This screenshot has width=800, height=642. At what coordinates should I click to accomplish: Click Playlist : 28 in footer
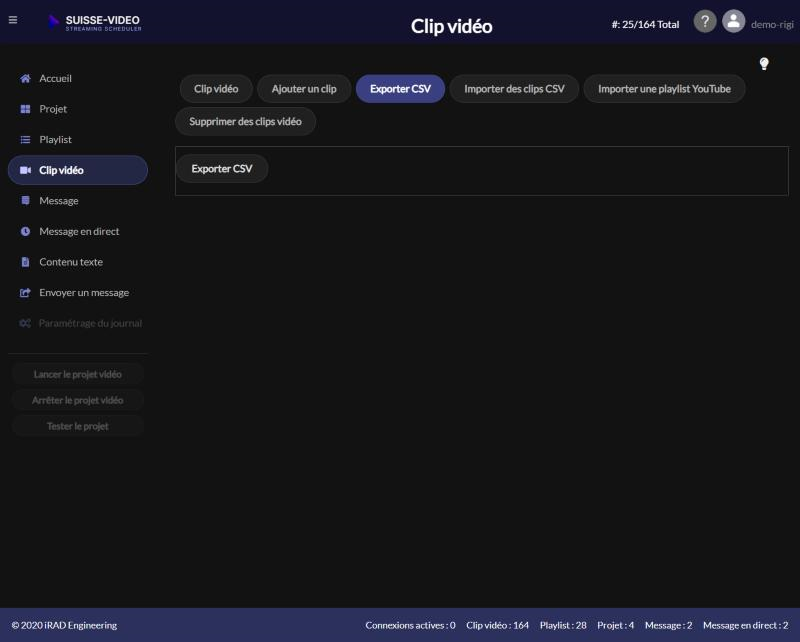point(563,625)
